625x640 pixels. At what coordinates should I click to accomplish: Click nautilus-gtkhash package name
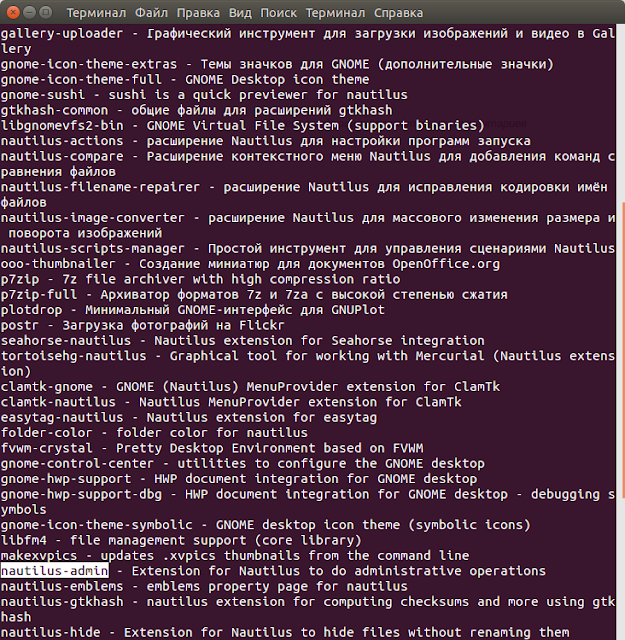point(62,602)
